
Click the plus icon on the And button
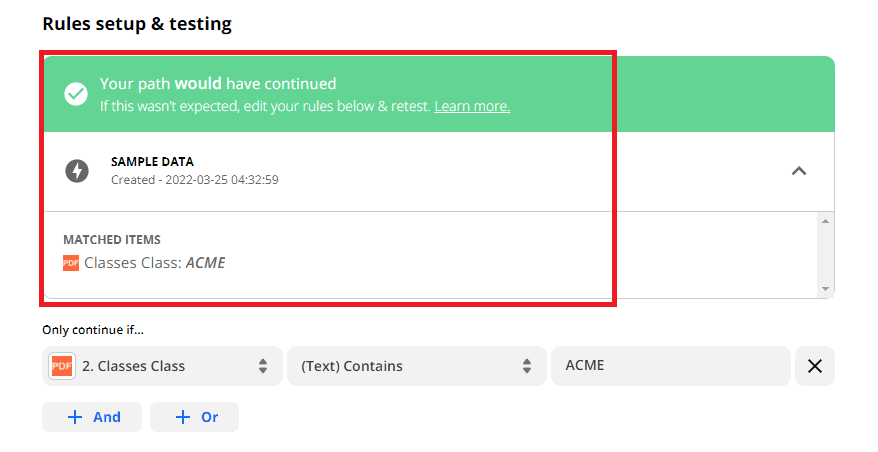(74, 417)
